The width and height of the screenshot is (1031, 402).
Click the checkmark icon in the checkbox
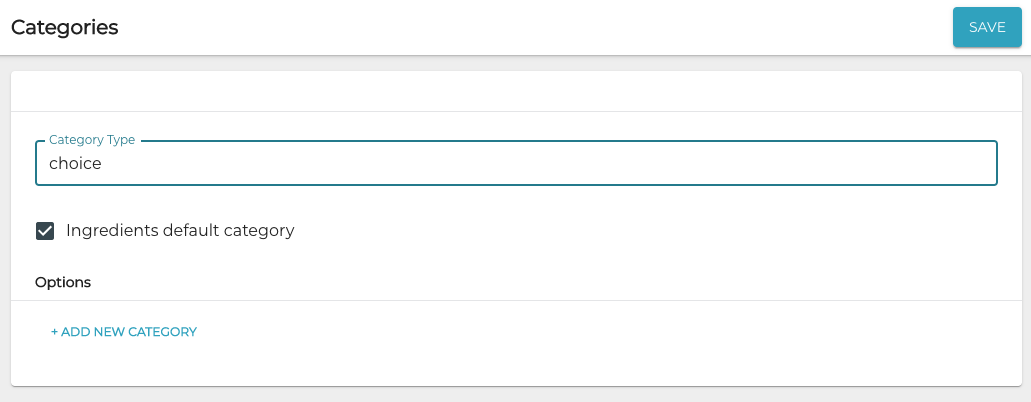pyautogui.click(x=45, y=231)
